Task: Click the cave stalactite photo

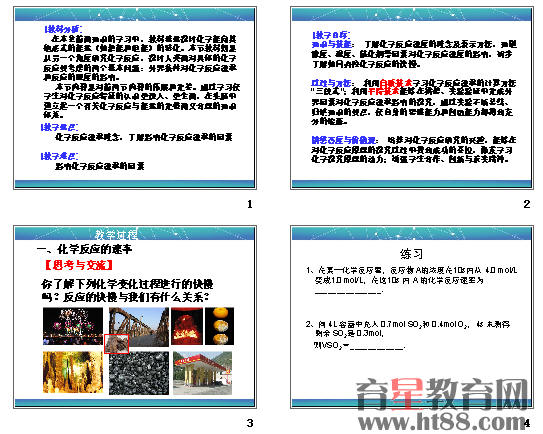Action: tap(73, 372)
